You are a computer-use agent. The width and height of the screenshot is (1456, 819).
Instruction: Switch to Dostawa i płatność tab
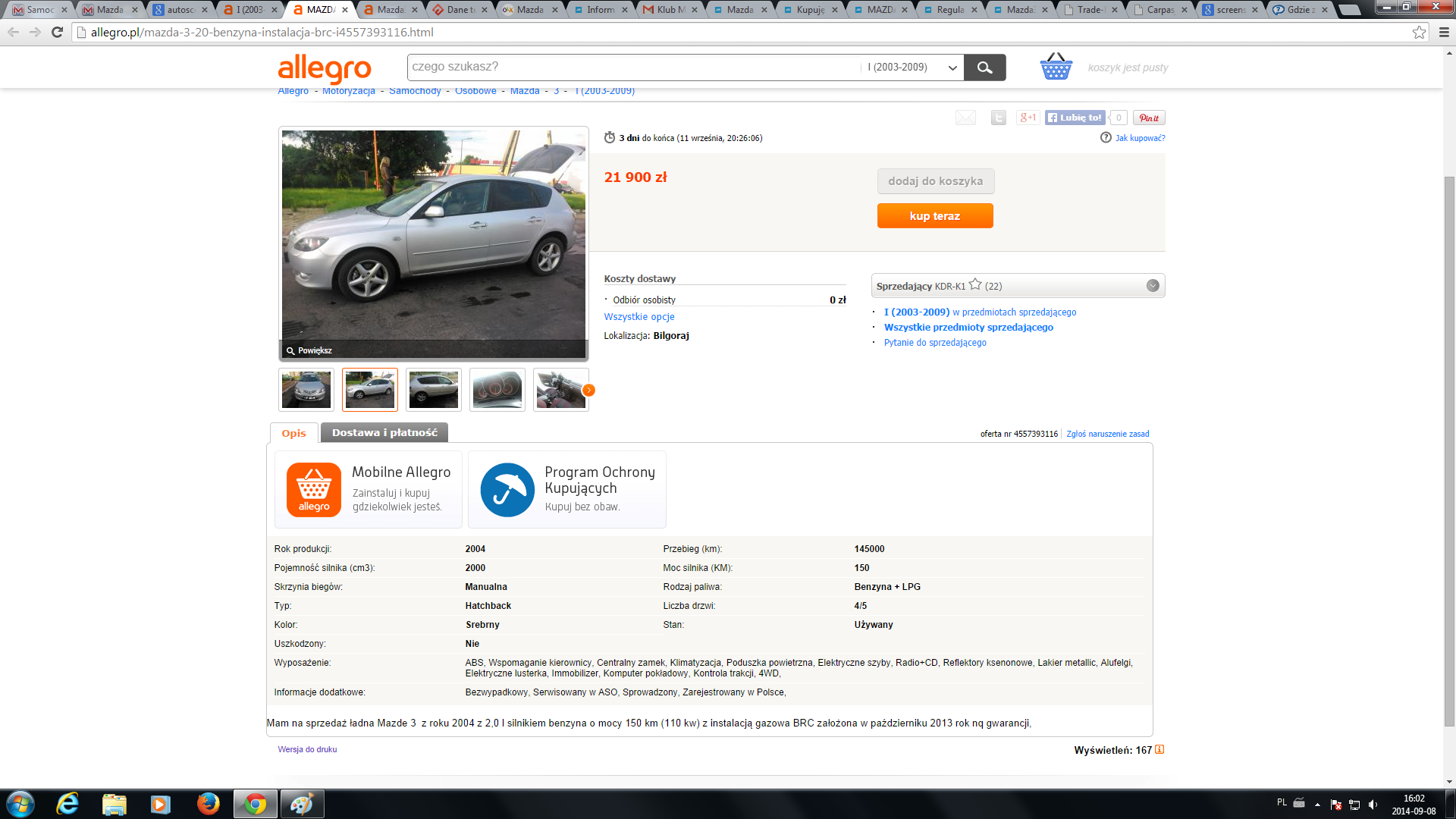point(384,432)
